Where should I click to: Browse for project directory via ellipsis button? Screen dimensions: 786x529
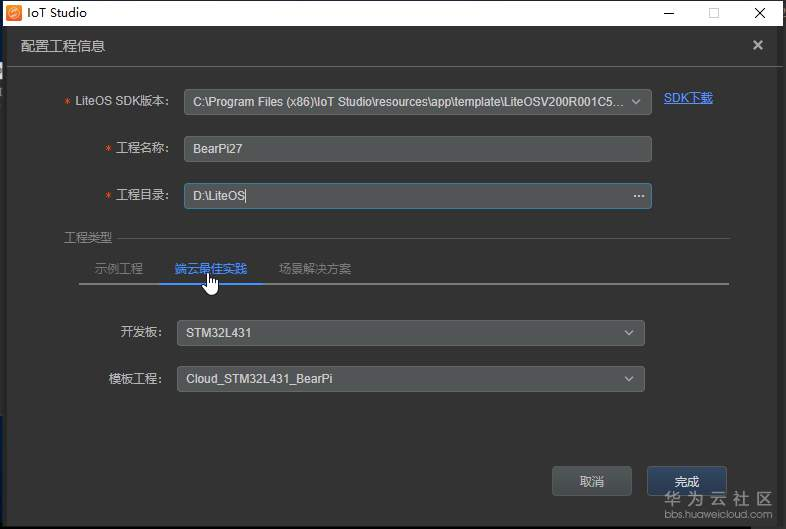pos(639,196)
